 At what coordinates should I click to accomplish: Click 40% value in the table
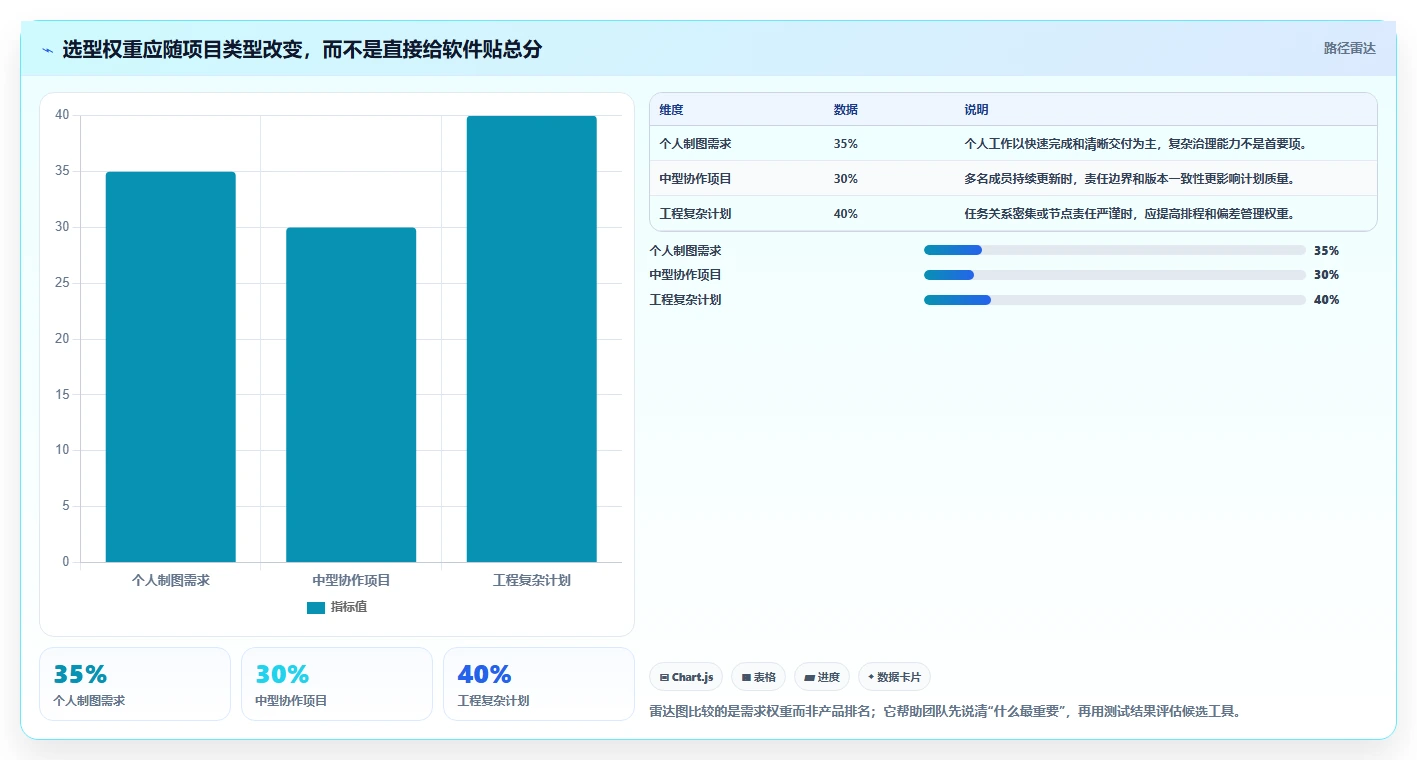845,214
